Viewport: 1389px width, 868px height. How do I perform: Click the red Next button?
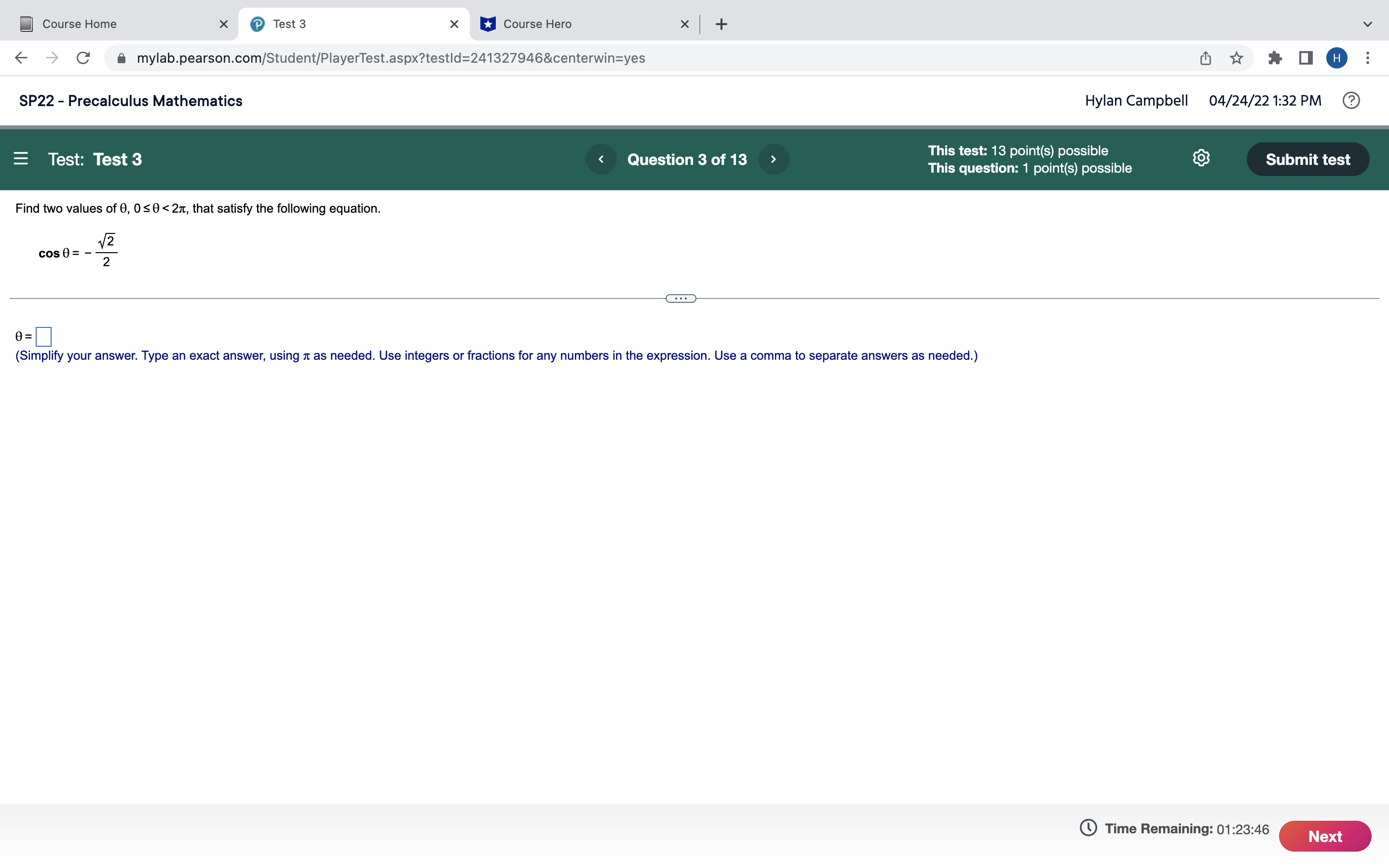tap(1324, 836)
